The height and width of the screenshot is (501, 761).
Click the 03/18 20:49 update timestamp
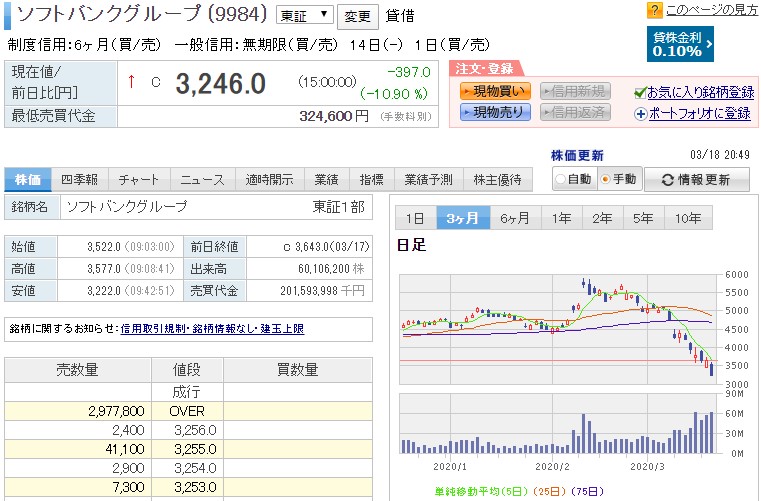click(x=720, y=155)
